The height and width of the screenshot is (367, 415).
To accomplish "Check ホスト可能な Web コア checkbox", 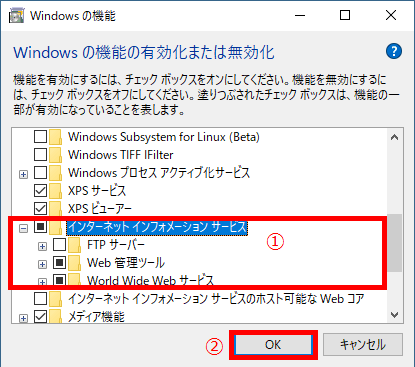I will click(x=40, y=299).
